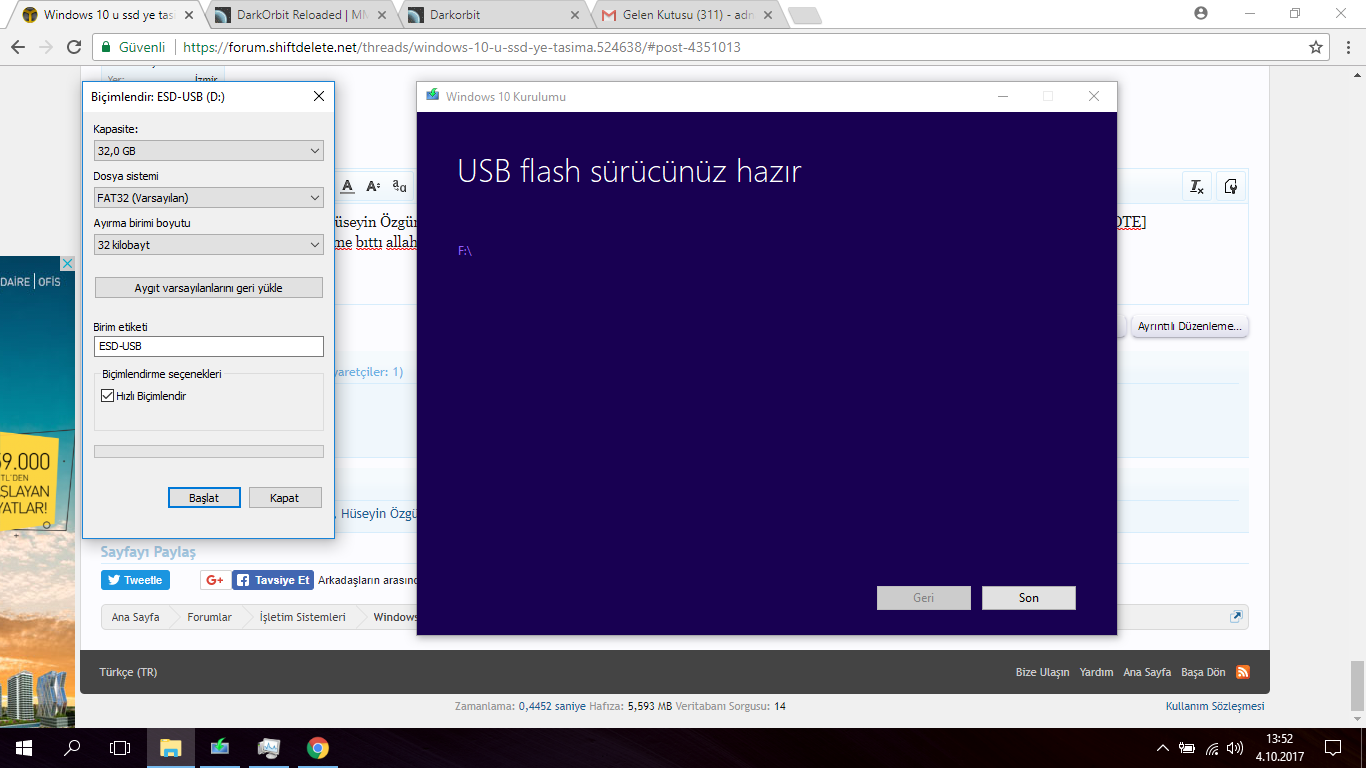Close the Biçimlendir: ESD-USB dialog
The height and width of the screenshot is (768, 1366).
click(319, 96)
